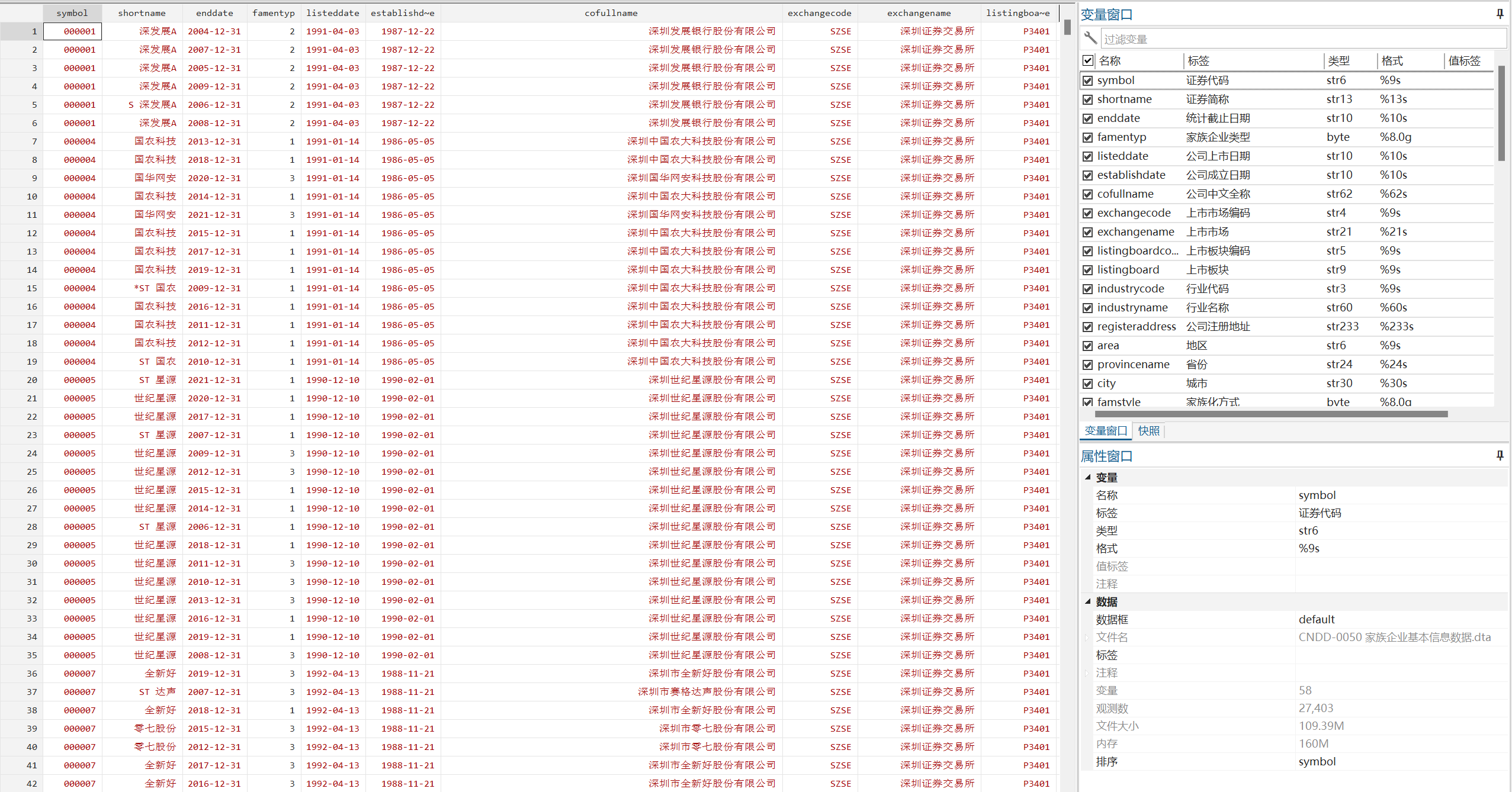
Task: Expand the 文件名 property row arrow
Action: [x=1087, y=638]
